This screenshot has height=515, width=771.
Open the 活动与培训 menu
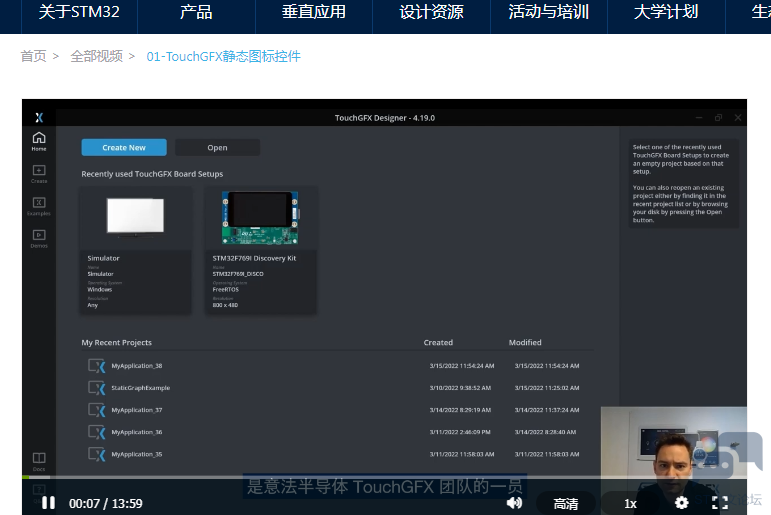pyautogui.click(x=549, y=12)
